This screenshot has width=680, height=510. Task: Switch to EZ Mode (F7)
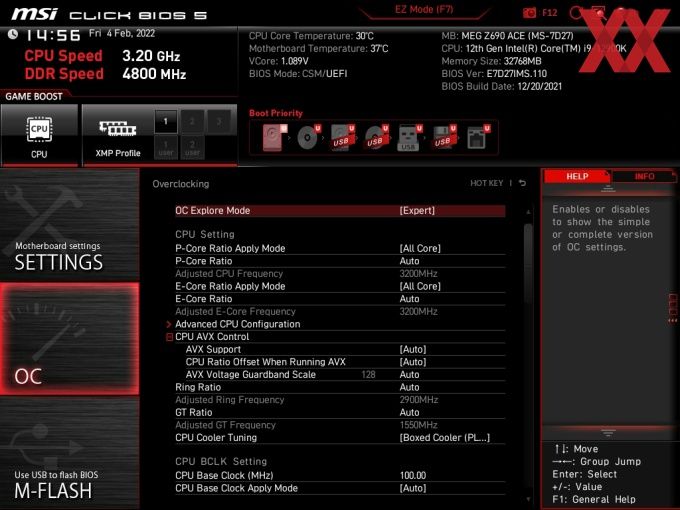point(424,10)
